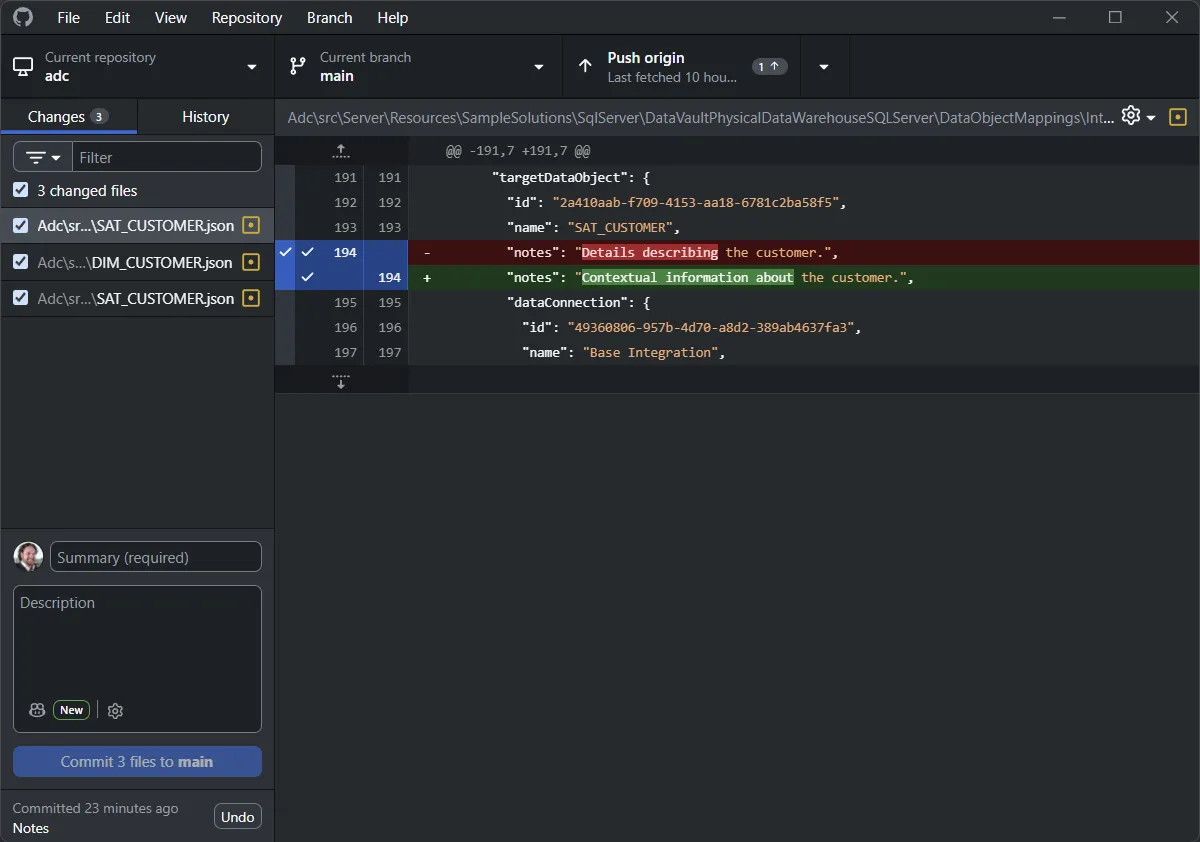Click the commit Summary field
This screenshot has width=1200, height=842.
(156, 557)
